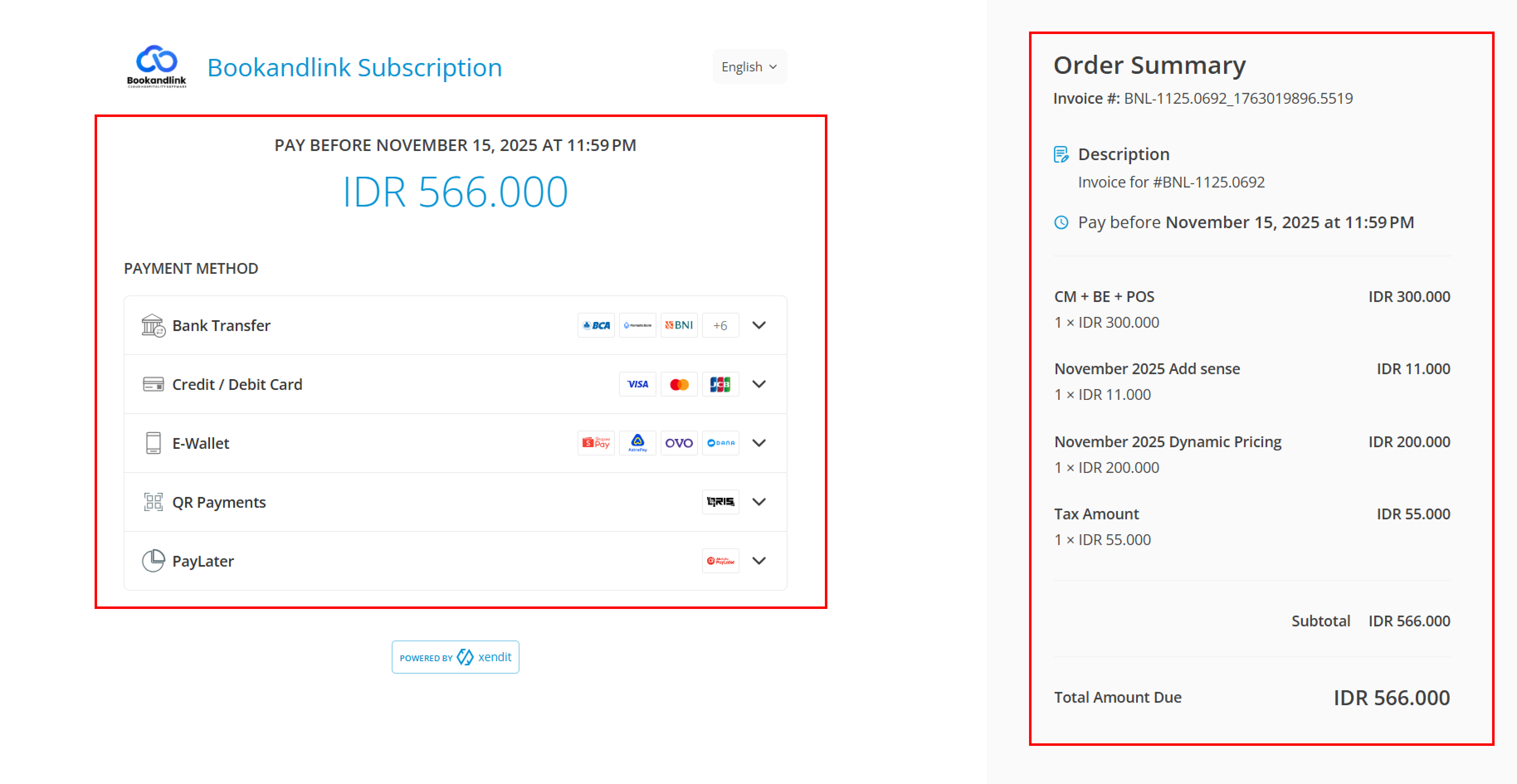Expand Credit / Debit Card section

pos(759,385)
